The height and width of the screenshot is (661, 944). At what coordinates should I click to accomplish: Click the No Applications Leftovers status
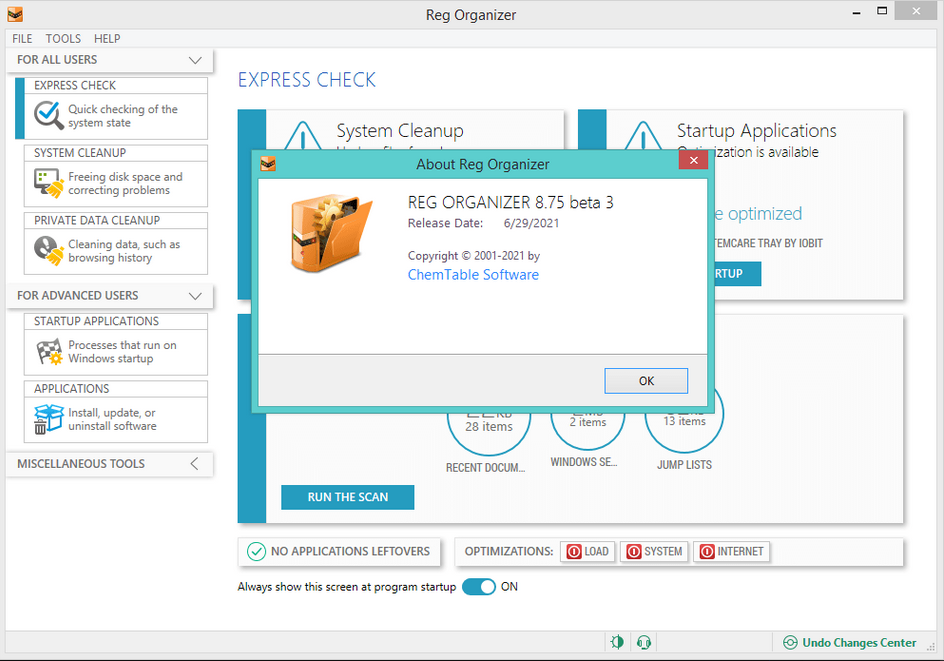tap(338, 551)
